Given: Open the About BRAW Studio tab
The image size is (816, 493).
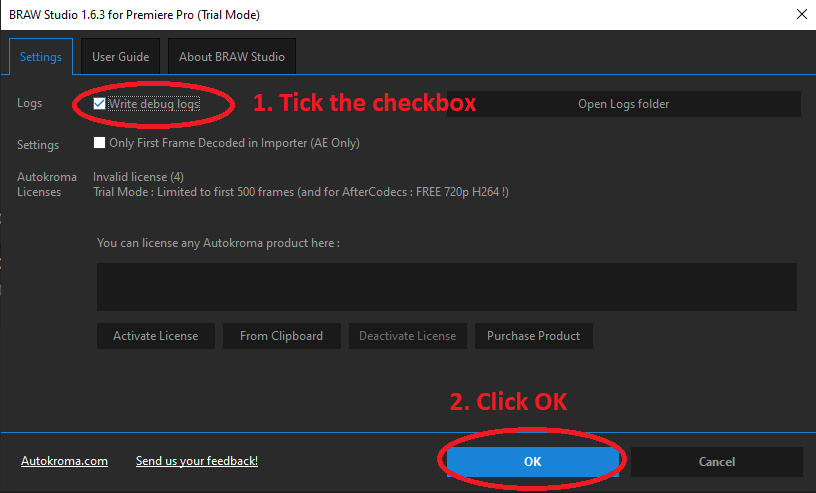Looking at the screenshot, I should point(232,57).
